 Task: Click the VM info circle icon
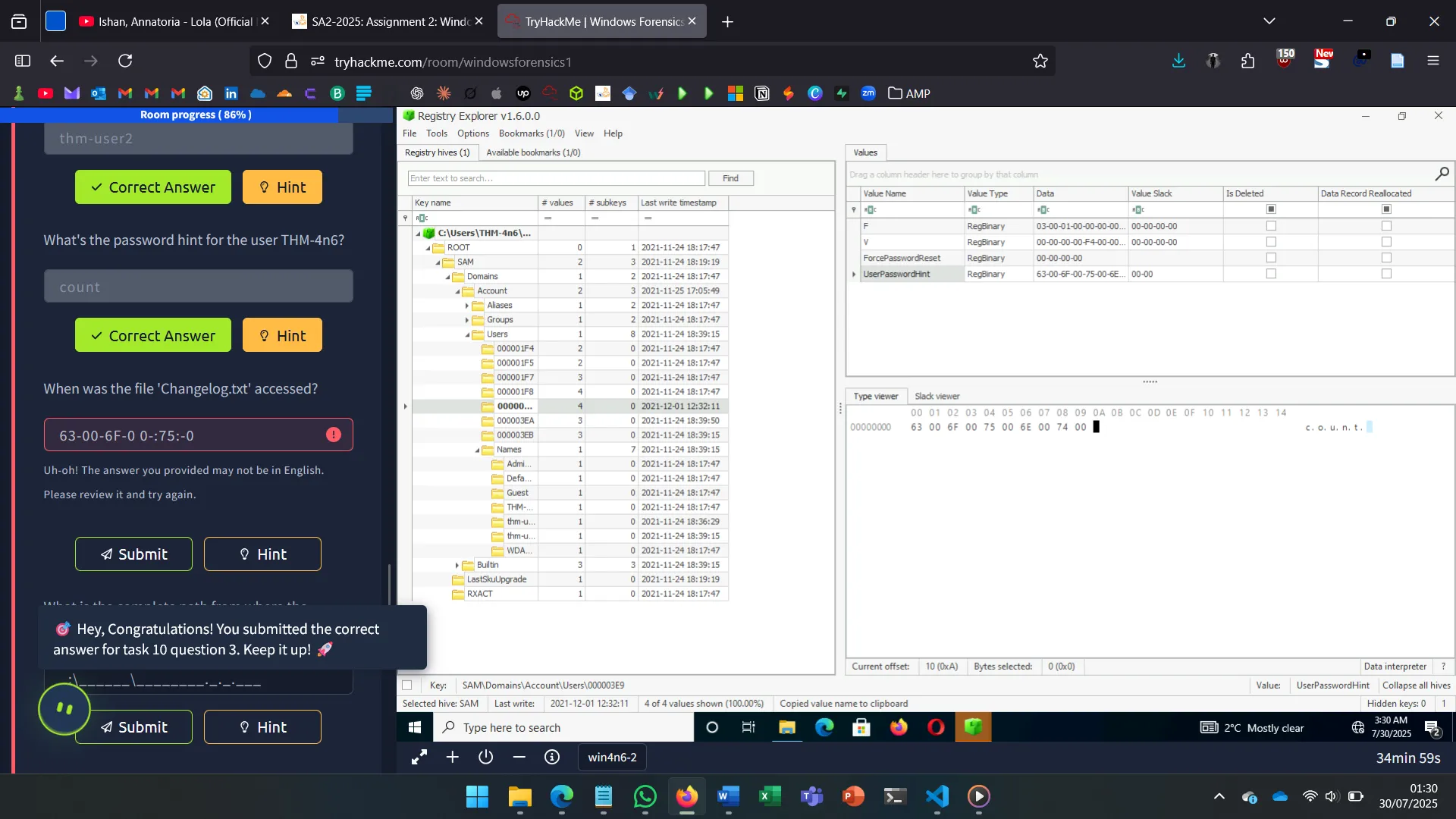[x=552, y=757]
